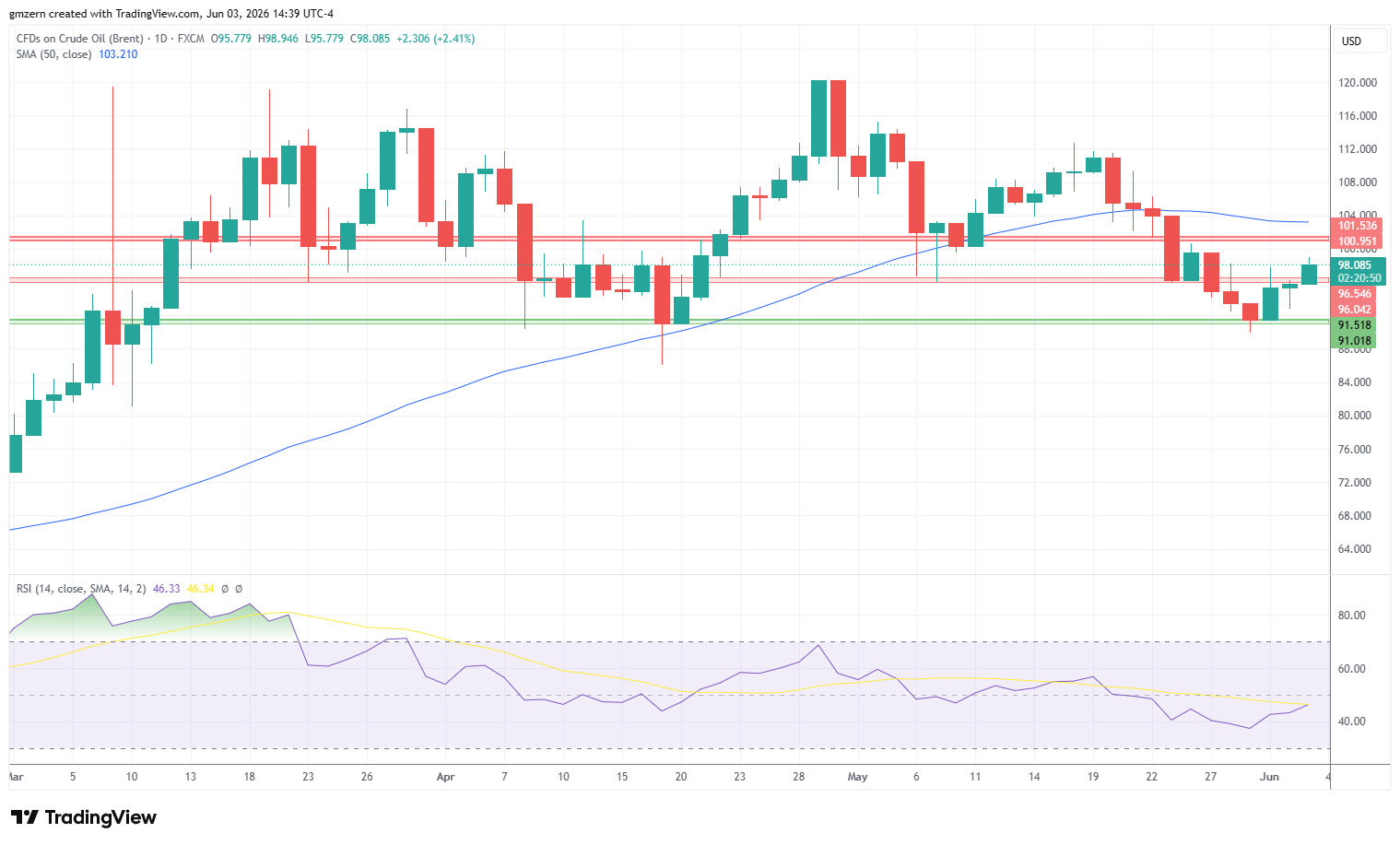Click 40.00 on the RSI axis
1400x845 pixels.
click(1352, 722)
